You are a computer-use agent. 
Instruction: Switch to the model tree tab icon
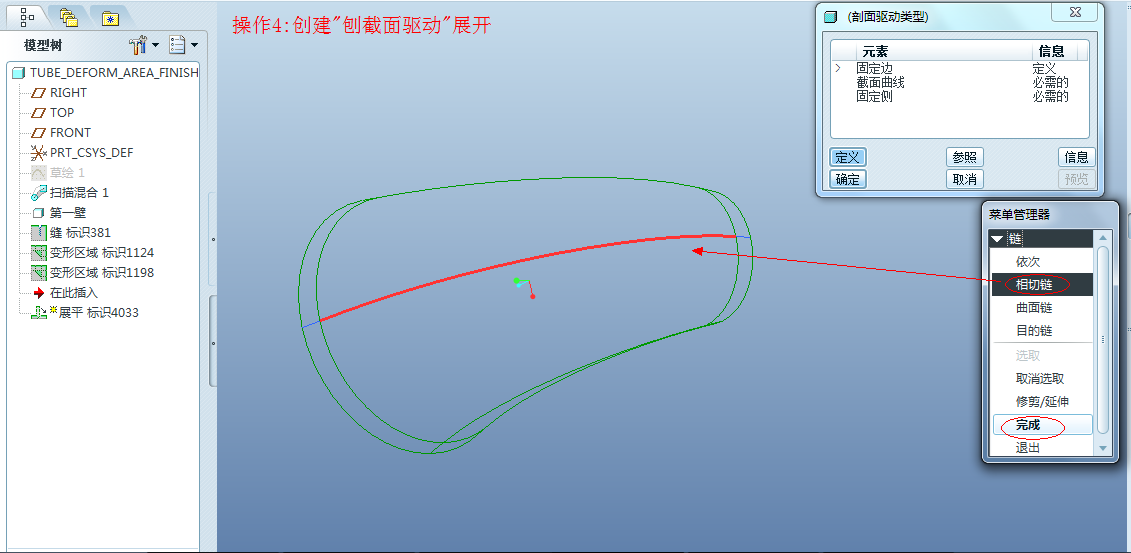27,15
